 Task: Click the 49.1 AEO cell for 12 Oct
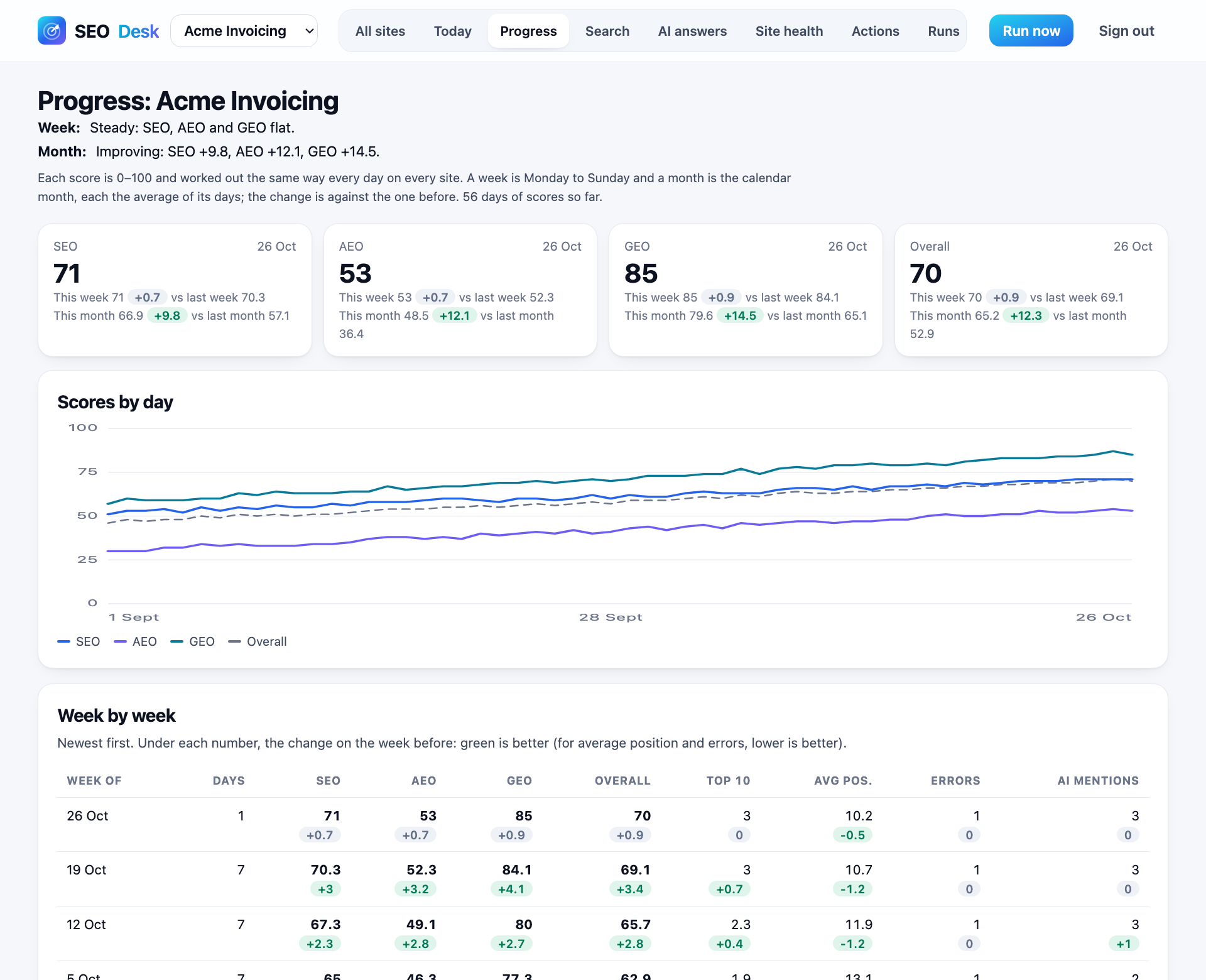point(421,924)
